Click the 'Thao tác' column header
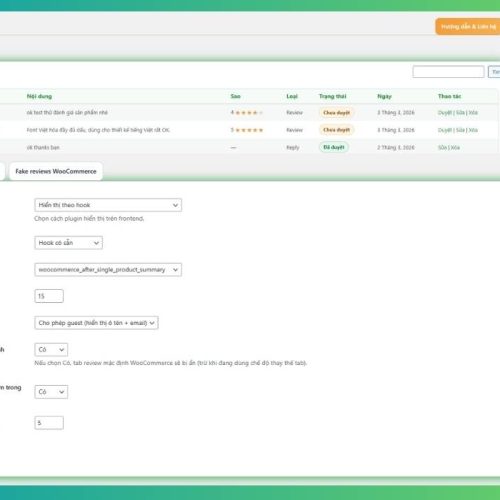500x500 pixels. (x=449, y=96)
